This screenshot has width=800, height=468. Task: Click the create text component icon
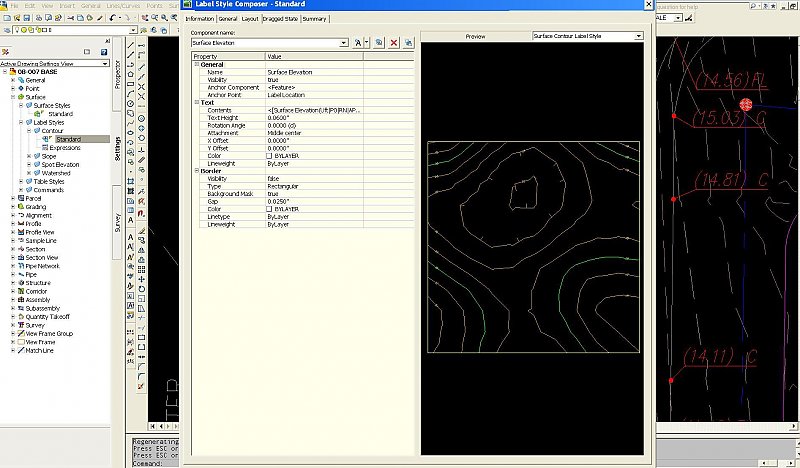point(359,43)
